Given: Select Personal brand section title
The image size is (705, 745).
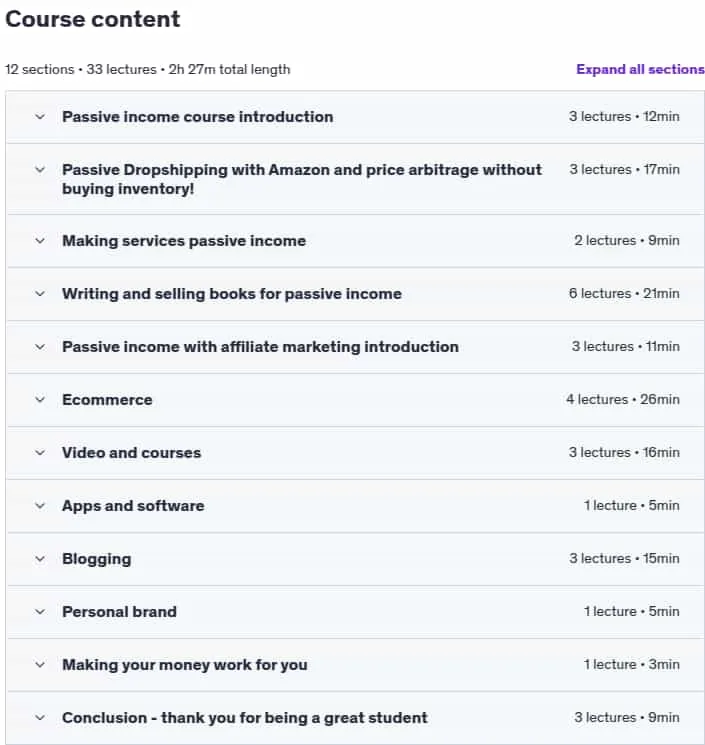Looking at the screenshot, I should point(119,611).
